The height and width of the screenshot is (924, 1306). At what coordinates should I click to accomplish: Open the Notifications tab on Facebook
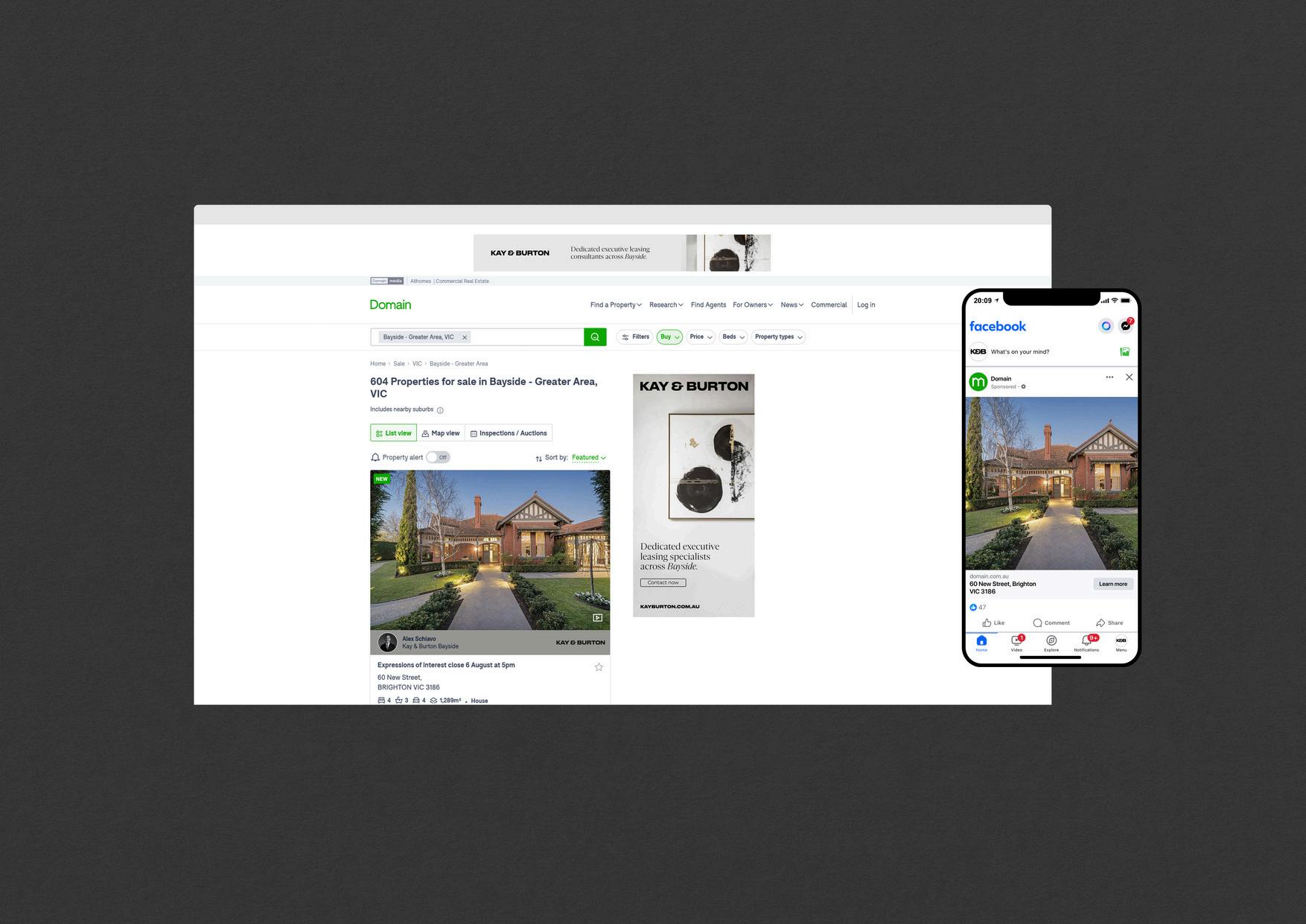coord(1086,644)
